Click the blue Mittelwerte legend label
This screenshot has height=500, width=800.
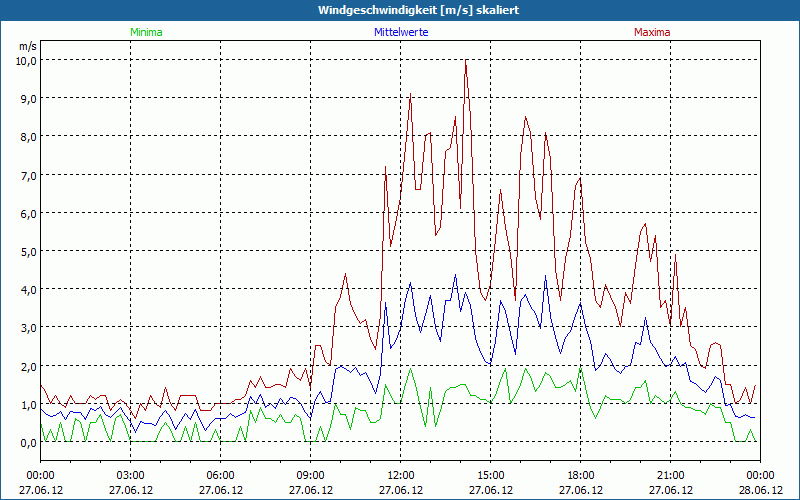(x=401, y=32)
